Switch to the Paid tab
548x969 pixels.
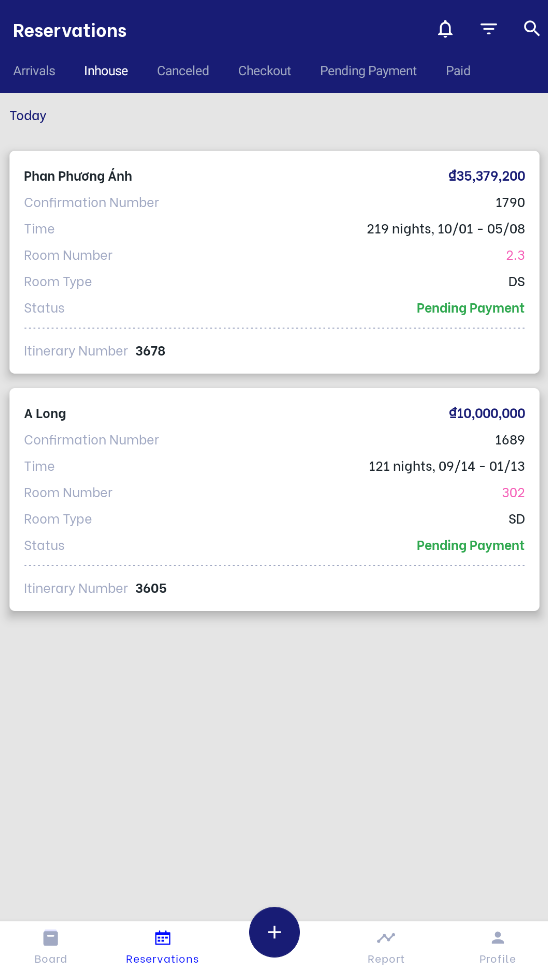pyautogui.click(x=458, y=70)
